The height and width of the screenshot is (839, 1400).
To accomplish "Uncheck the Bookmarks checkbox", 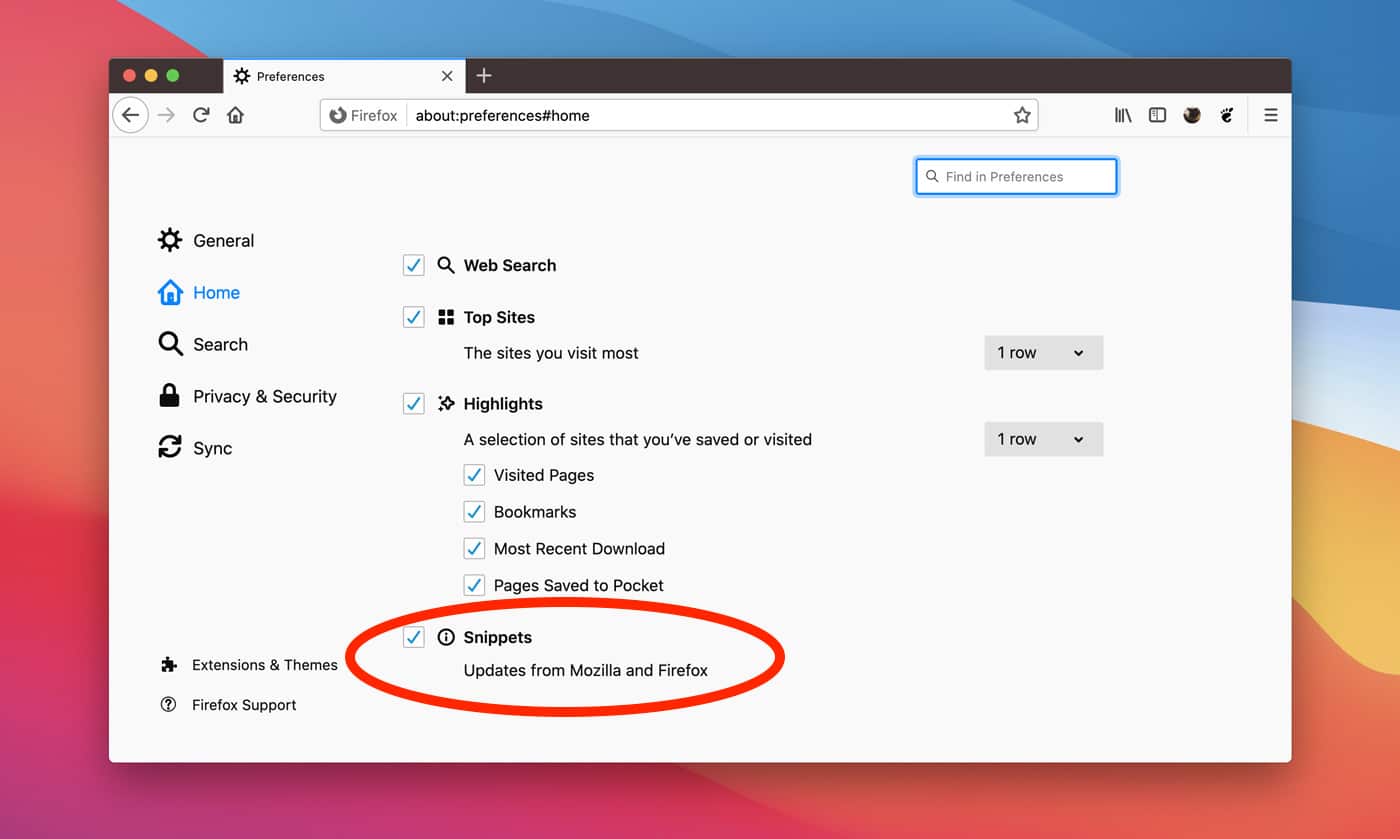I will pyautogui.click(x=474, y=512).
